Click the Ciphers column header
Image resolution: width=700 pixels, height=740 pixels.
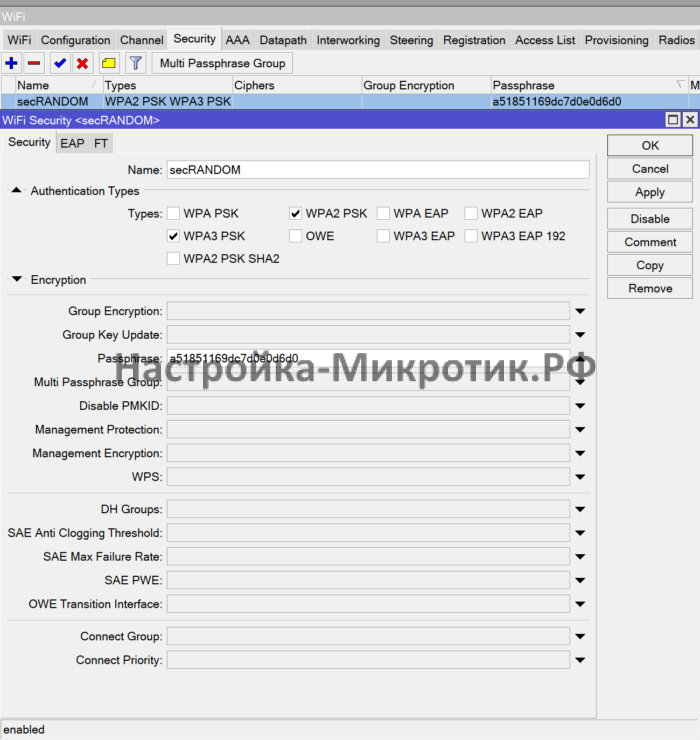click(x=297, y=85)
